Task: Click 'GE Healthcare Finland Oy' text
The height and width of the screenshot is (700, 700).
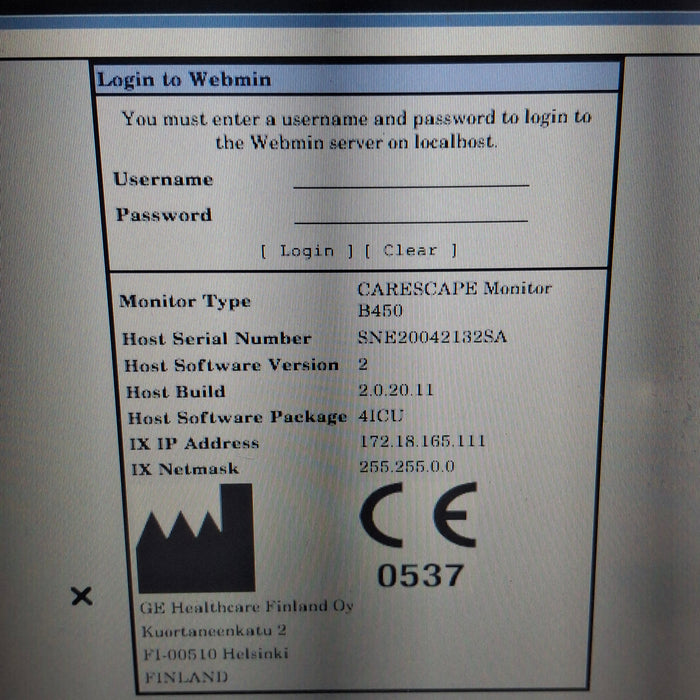Action: 247,607
